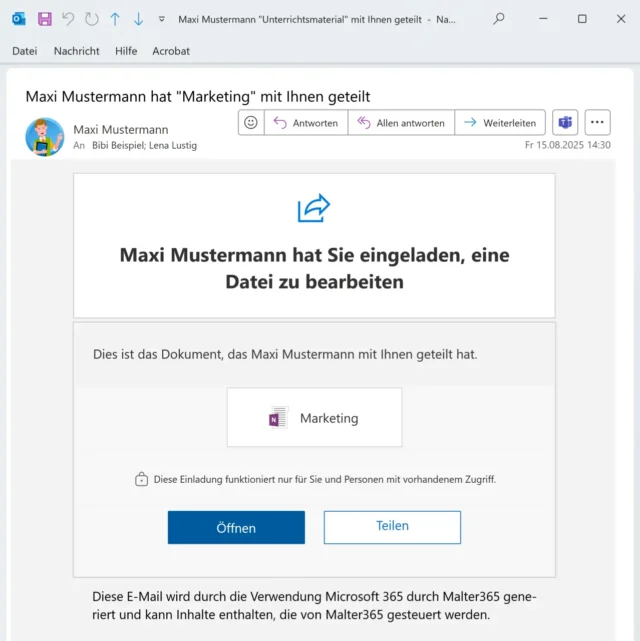Go to next item with down arrow
Screen dimensions: 640x641
pyautogui.click(x=138, y=19)
